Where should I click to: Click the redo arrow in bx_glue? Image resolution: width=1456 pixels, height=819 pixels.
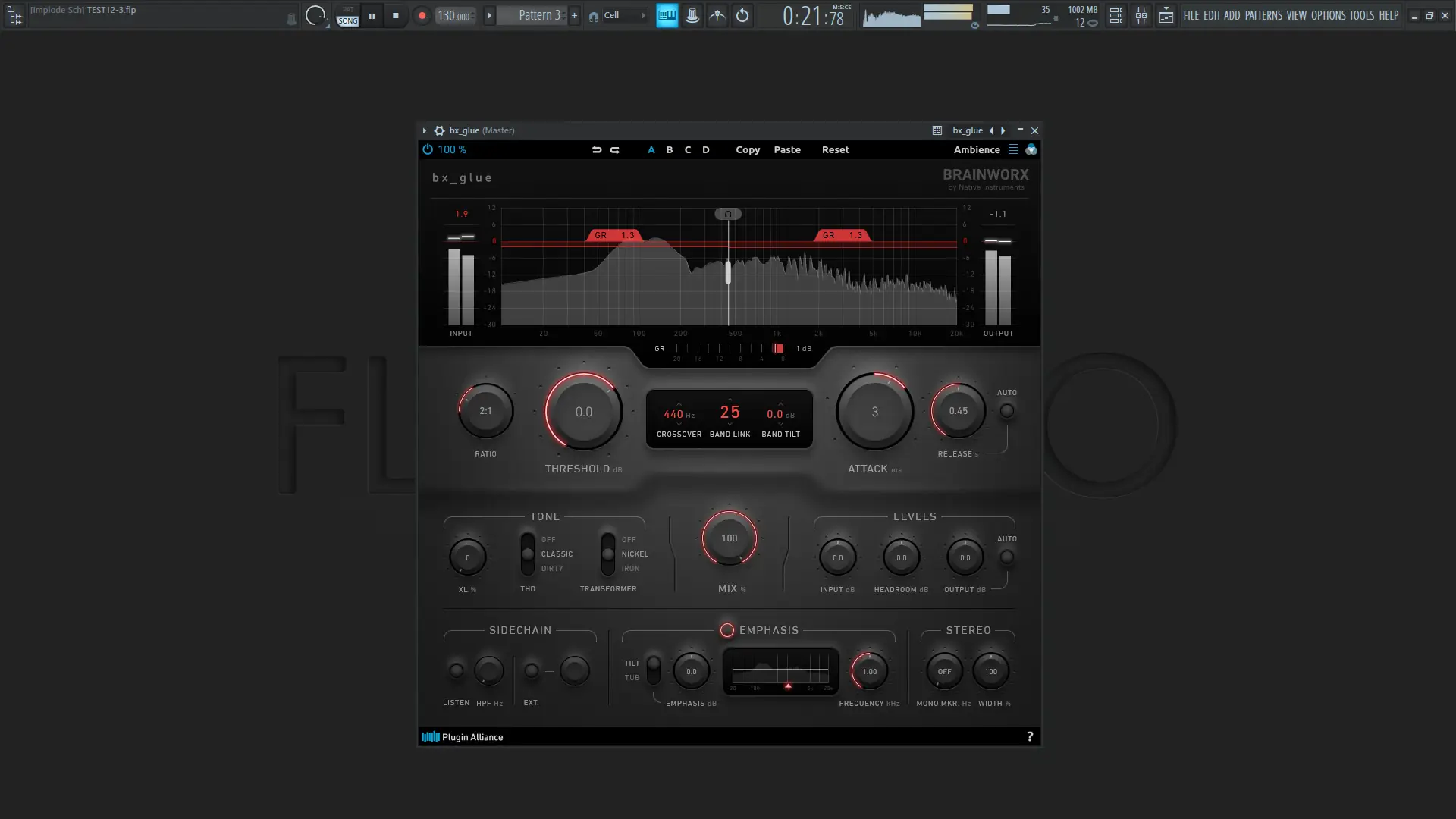coord(615,150)
